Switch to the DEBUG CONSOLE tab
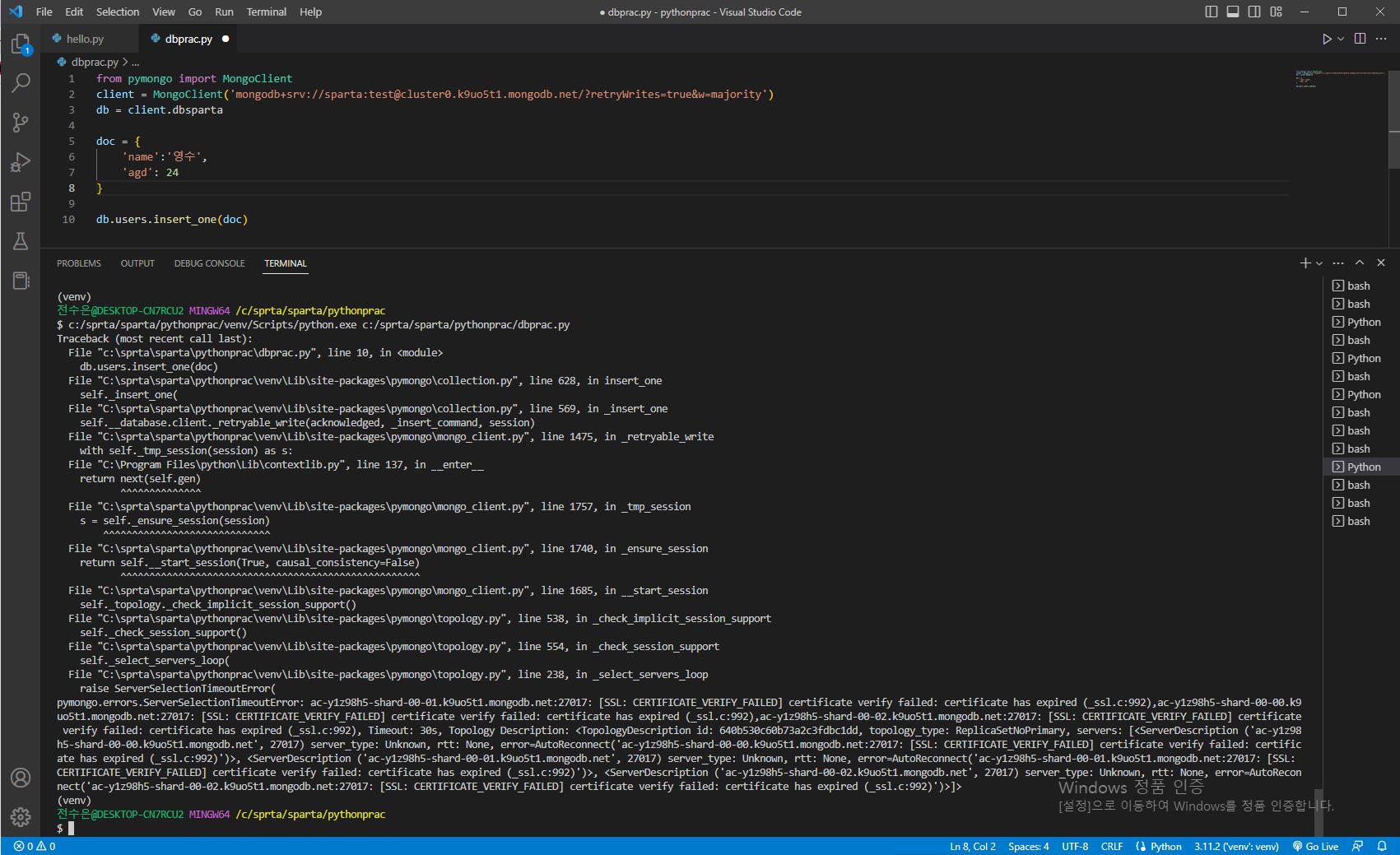This screenshot has height=855, width=1400. (209, 263)
